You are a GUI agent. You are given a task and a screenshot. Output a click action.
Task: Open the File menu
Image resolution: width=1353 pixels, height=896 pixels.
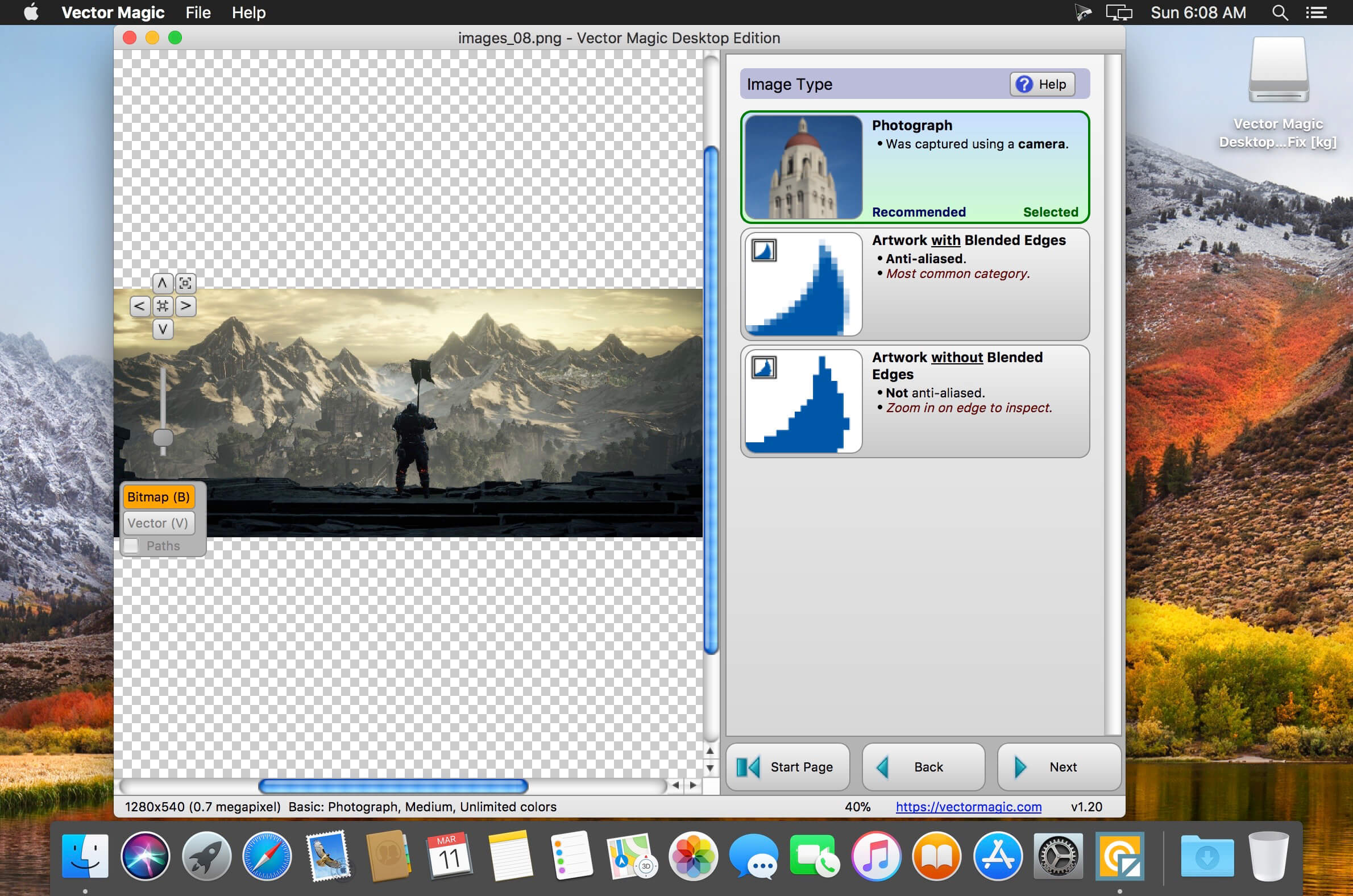(198, 13)
